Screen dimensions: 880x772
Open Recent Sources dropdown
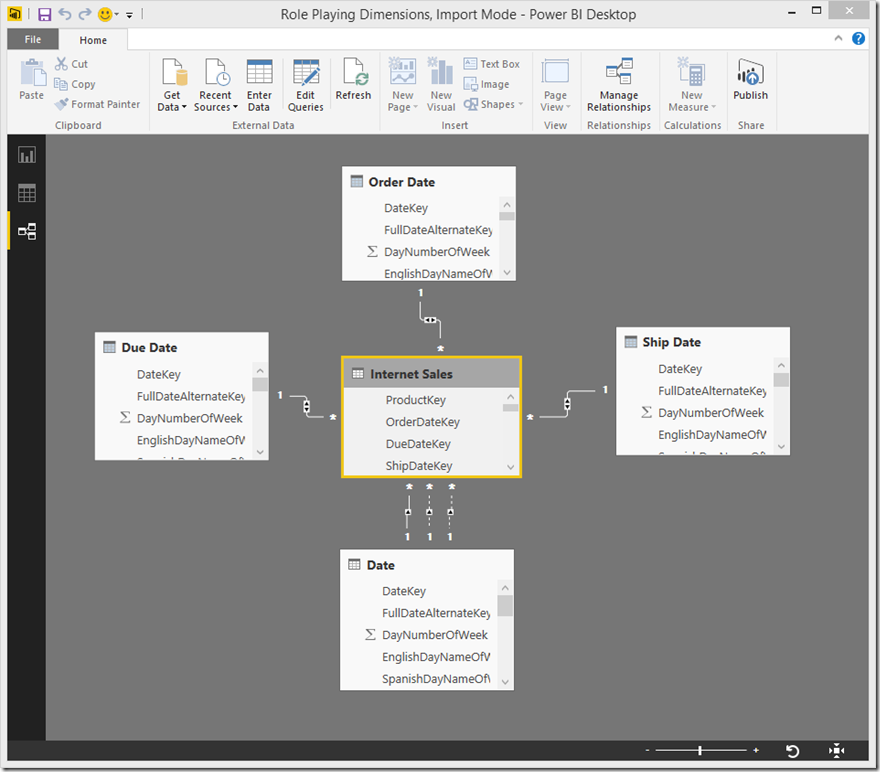[x=216, y=86]
